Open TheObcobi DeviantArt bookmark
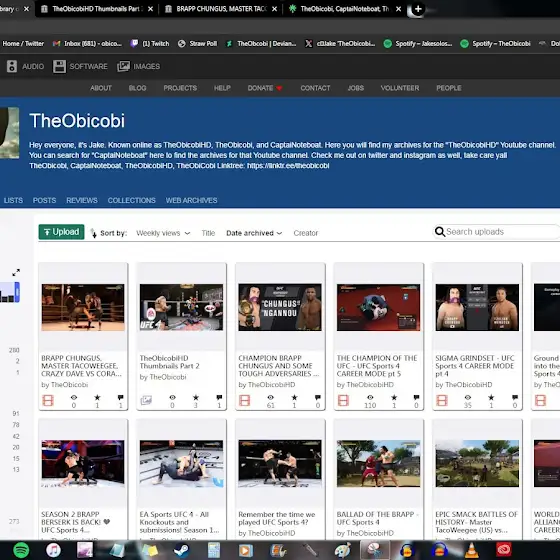The height and width of the screenshot is (560, 560). [x=261, y=44]
